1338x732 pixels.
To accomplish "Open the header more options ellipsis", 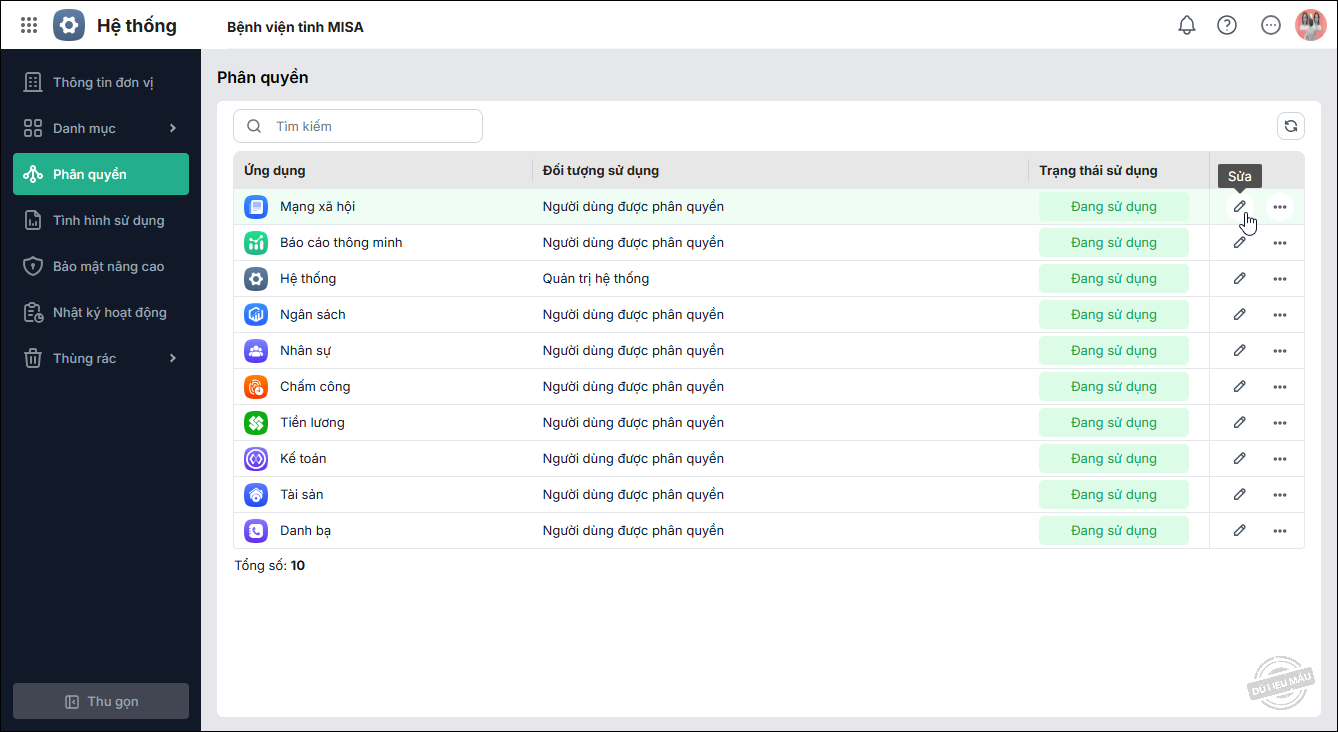I will coord(1271,26).
